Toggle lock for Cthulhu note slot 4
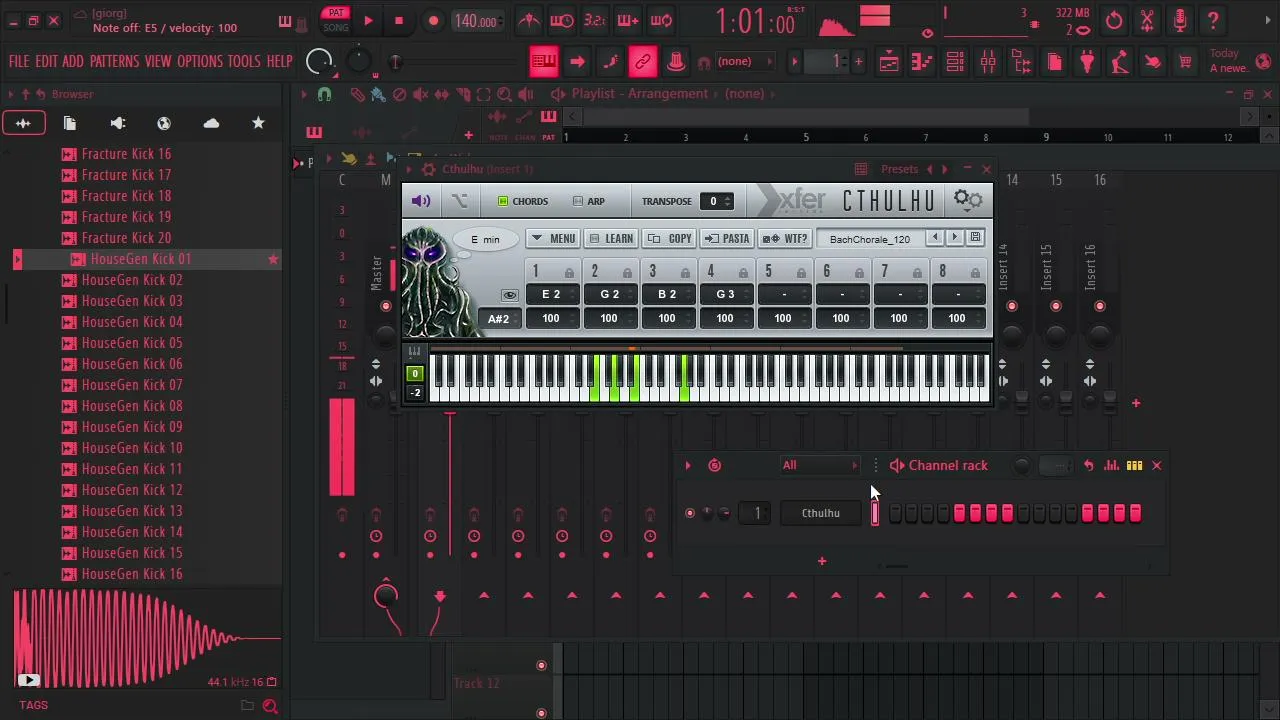Viewport: 1280px width, 720px height. pyautogui.click(x=743, y=272)
